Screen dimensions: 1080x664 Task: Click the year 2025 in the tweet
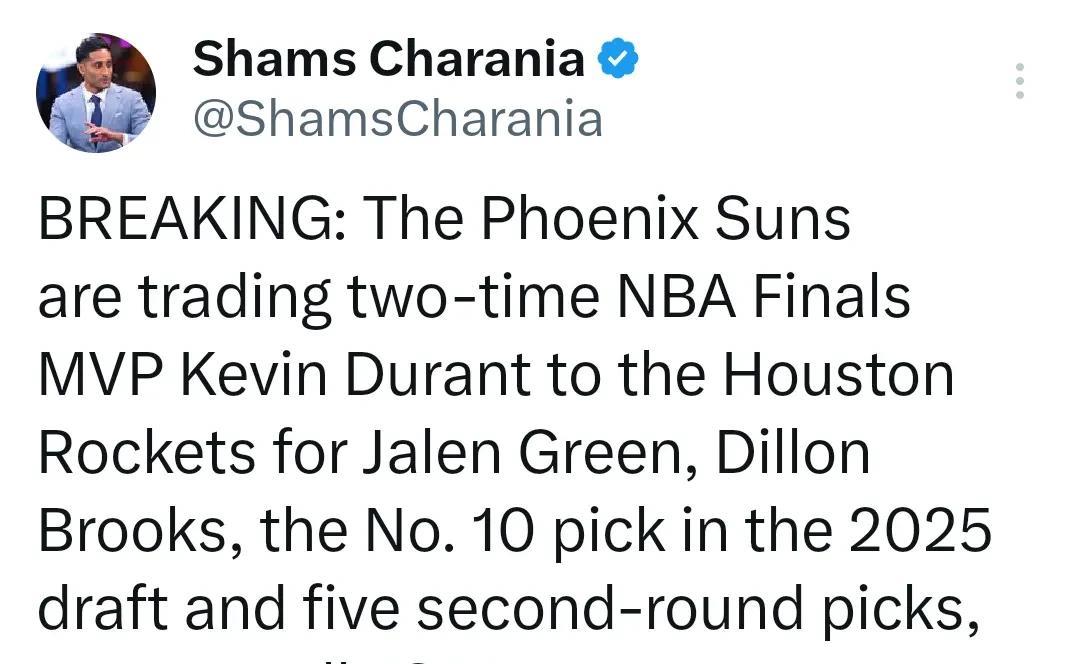pos(920,530)
